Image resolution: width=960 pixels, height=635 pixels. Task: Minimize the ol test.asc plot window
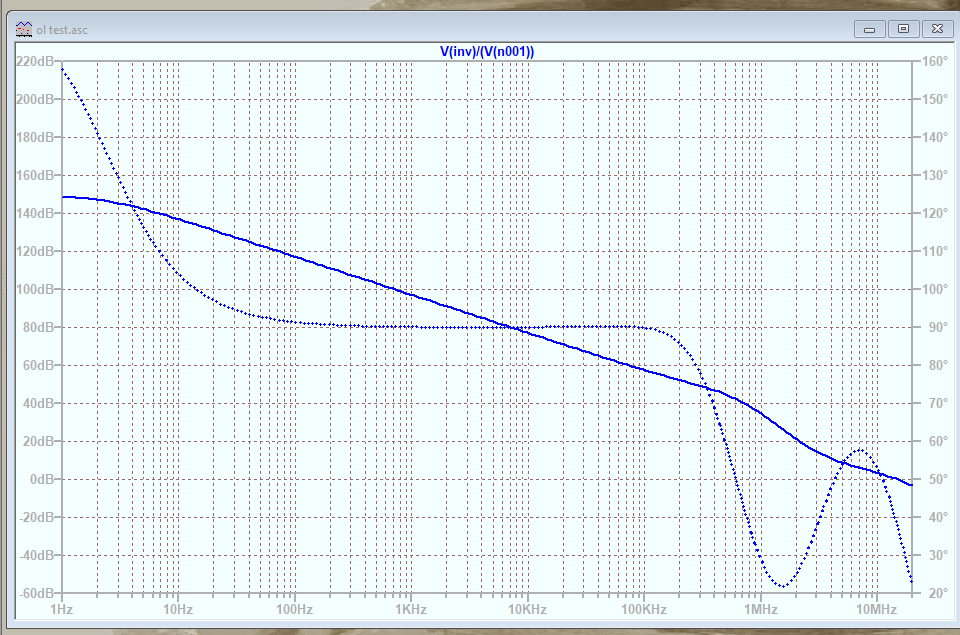coord(869,29)
